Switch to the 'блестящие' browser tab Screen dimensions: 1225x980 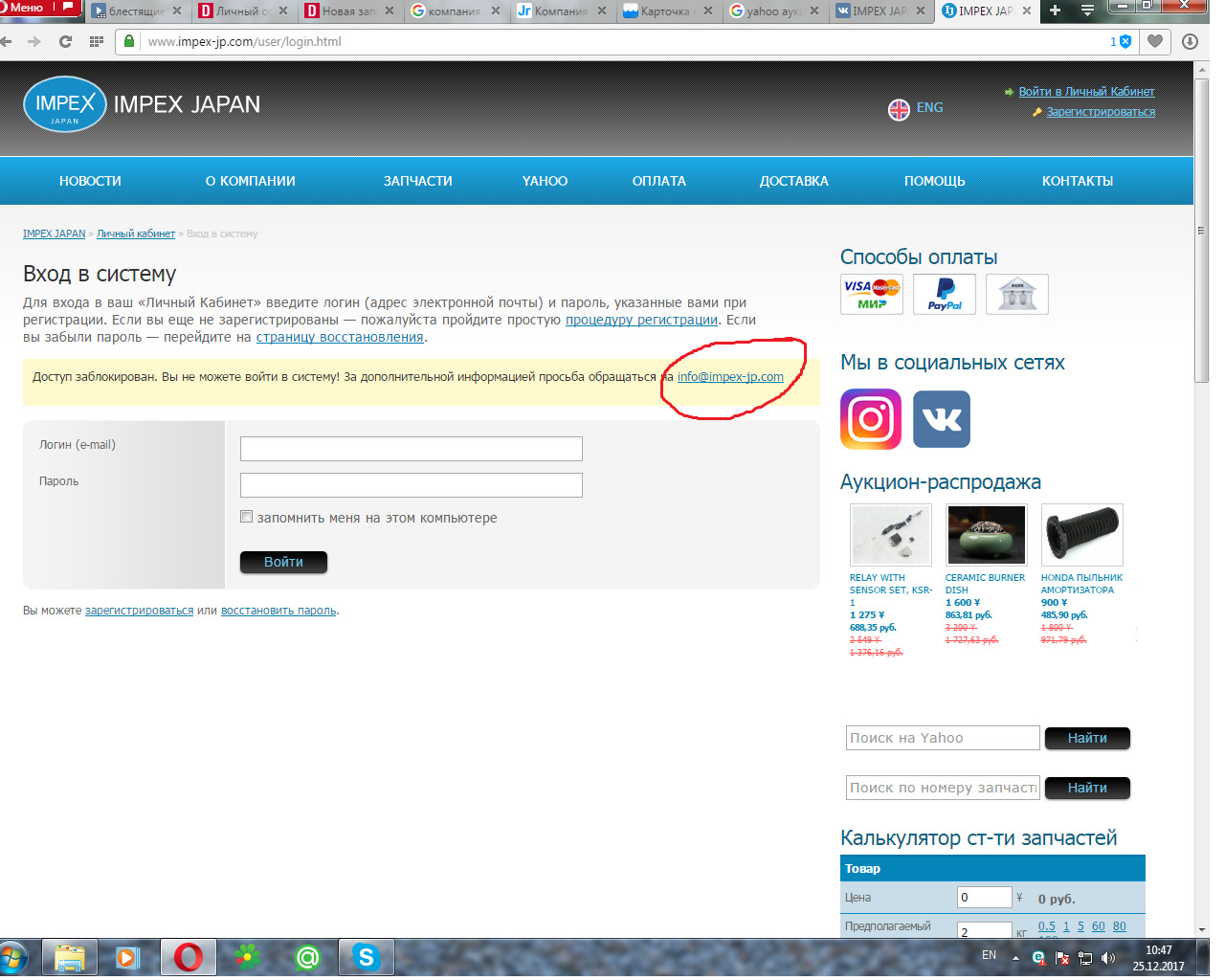coord(137,11)
